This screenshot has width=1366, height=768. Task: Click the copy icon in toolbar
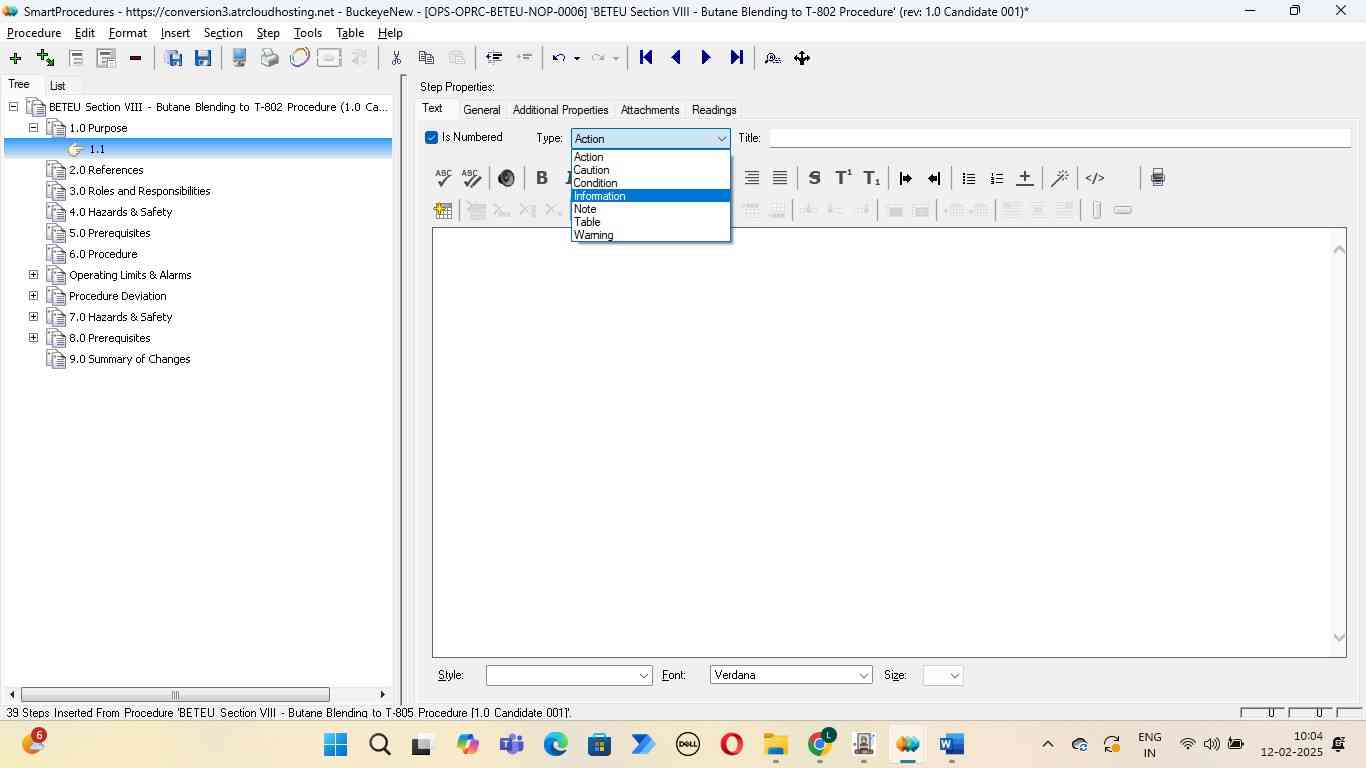(426, 58)
